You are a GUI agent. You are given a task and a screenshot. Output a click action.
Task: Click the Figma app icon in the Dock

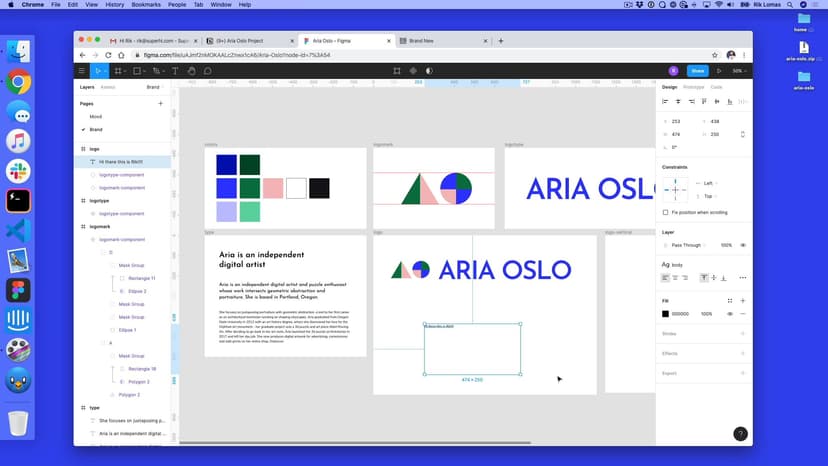pyautogui.click(x=18, y=290)
